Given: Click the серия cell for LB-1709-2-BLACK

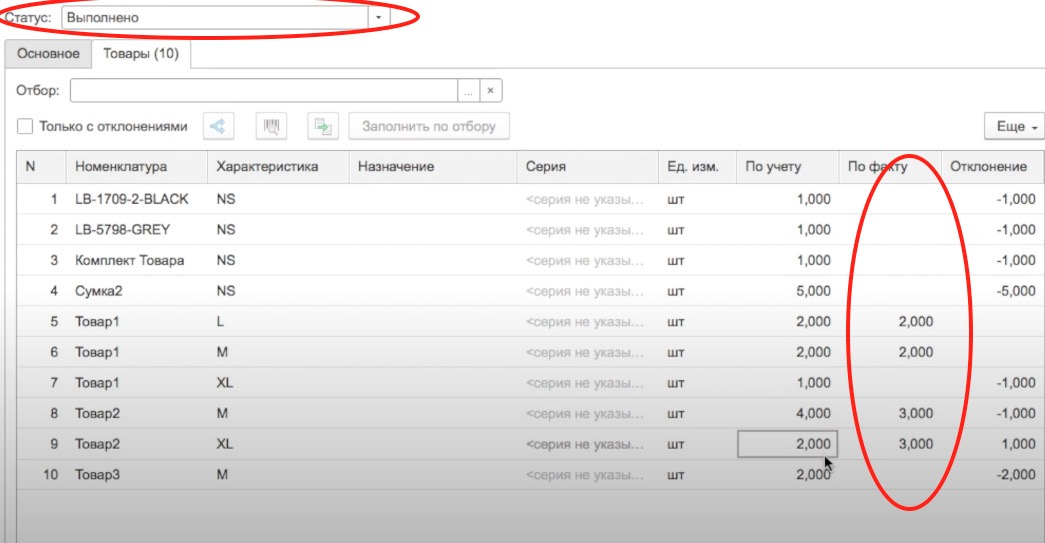Looking at the screenshot, I should [x=587, y=199].
